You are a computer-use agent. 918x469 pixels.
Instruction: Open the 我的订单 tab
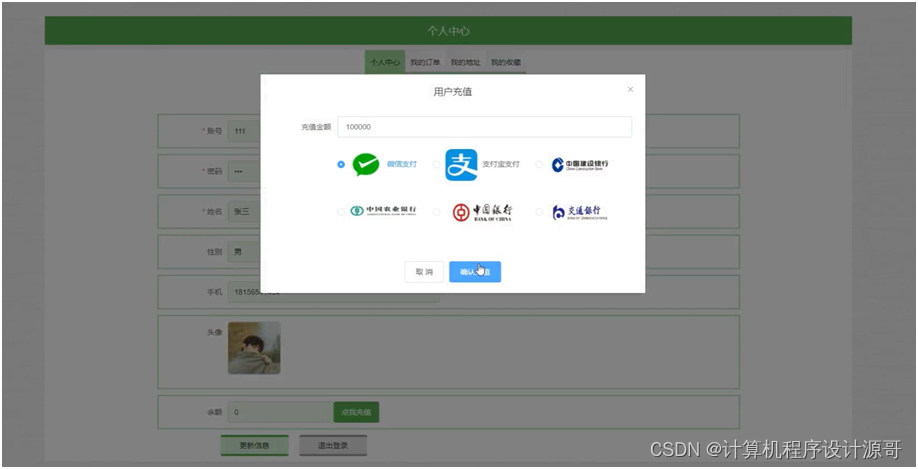(x=425, y=62)
